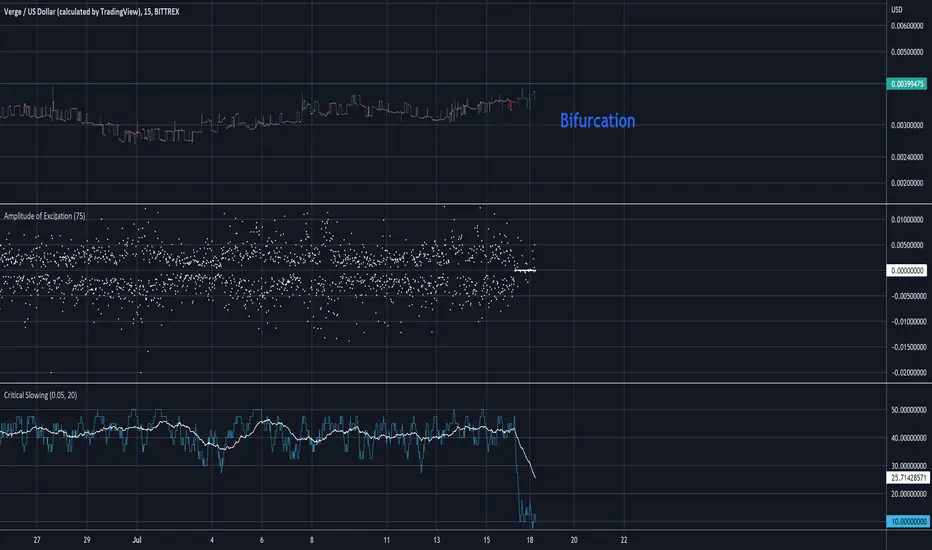Click the 50.00000000 critical slowing axis value
Image resolution: width=932 pixels, height=550 pixels.
point(907,410)
